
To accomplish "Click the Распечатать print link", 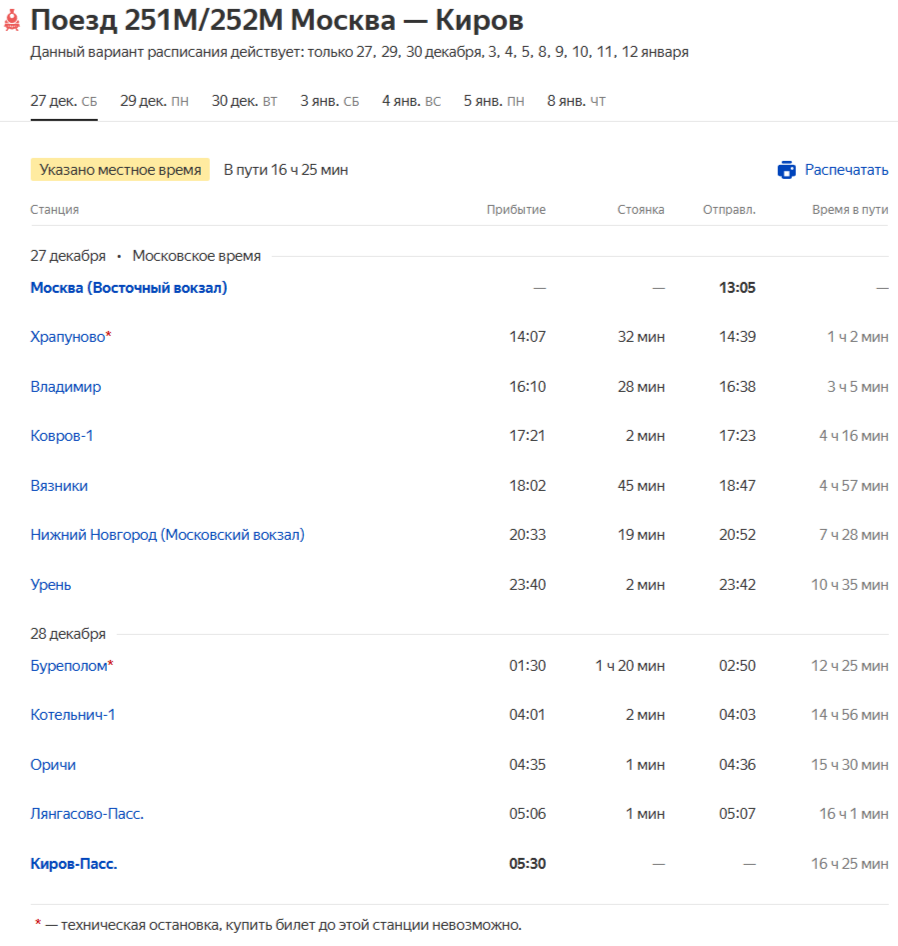I will pyautogui.click(x=846, y=170).
